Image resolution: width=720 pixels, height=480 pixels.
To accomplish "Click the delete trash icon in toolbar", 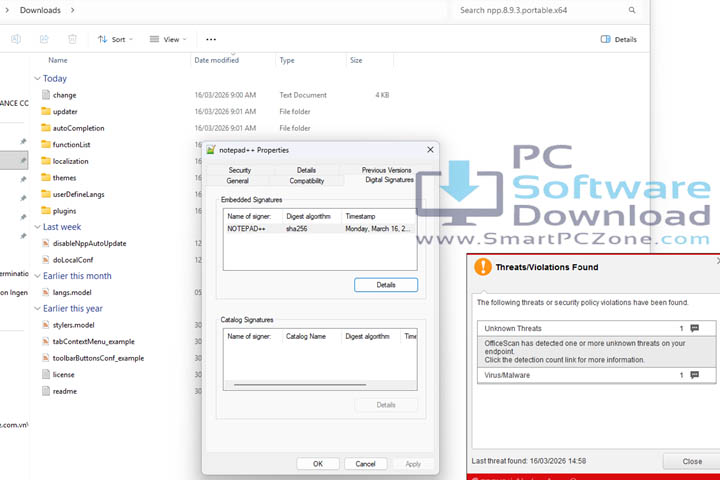I will tap(72, 40).
